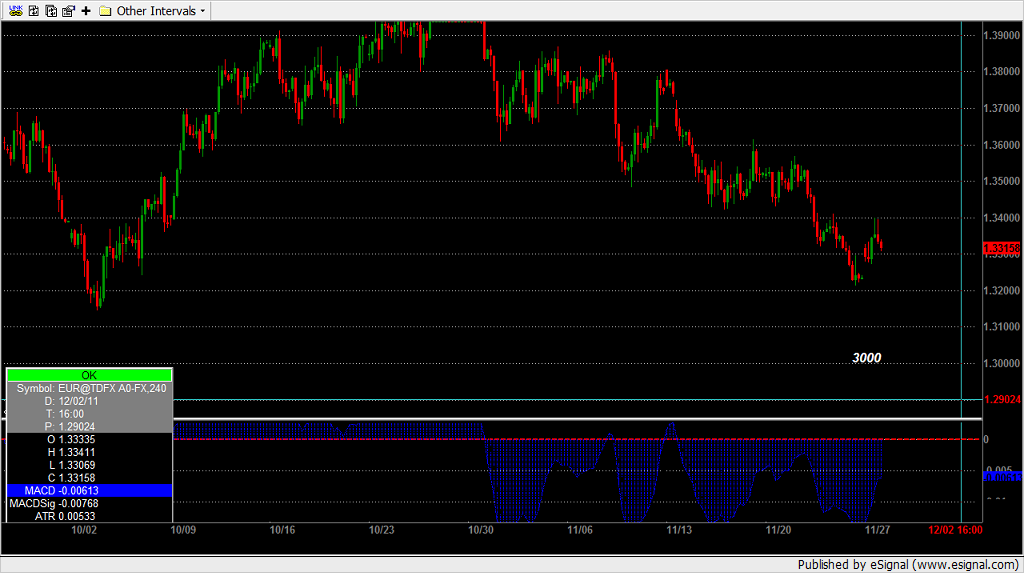Click the plus icon in toolbar
The image size is (1024, 573).
[x=86, y=10]
